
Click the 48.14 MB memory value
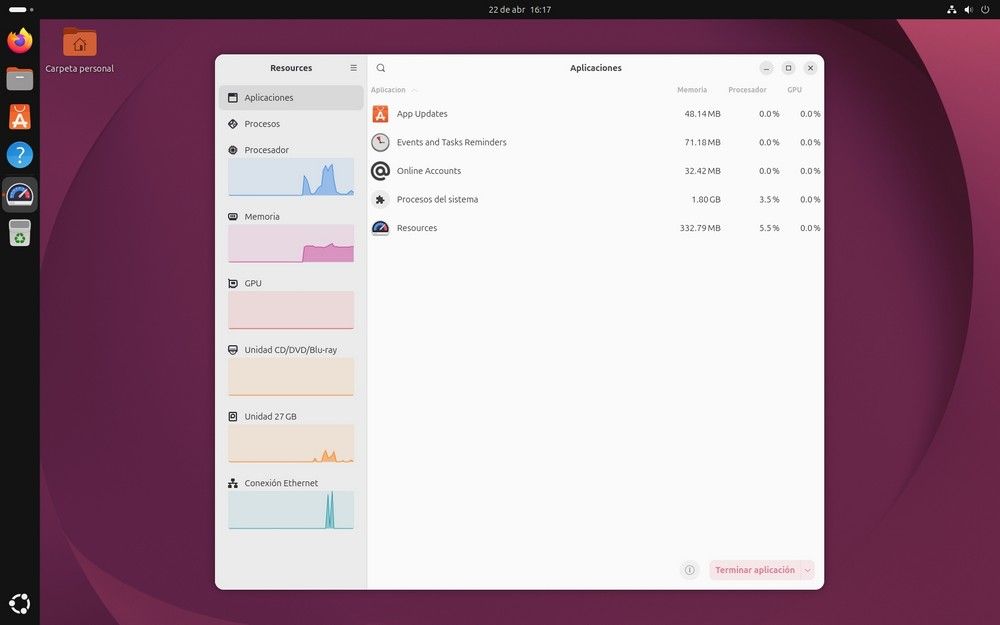point(702,114)
